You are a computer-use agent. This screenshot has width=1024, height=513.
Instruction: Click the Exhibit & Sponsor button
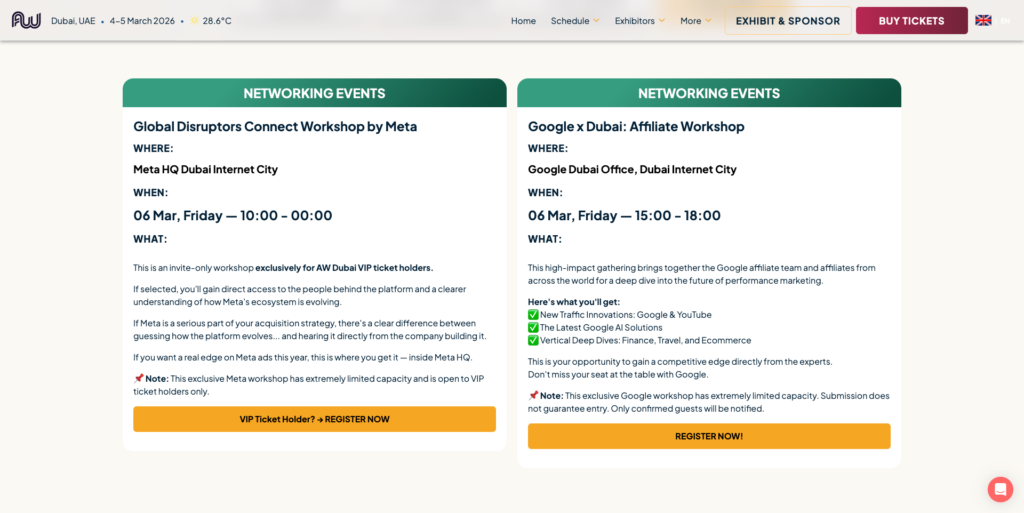(x=788, y=20)
